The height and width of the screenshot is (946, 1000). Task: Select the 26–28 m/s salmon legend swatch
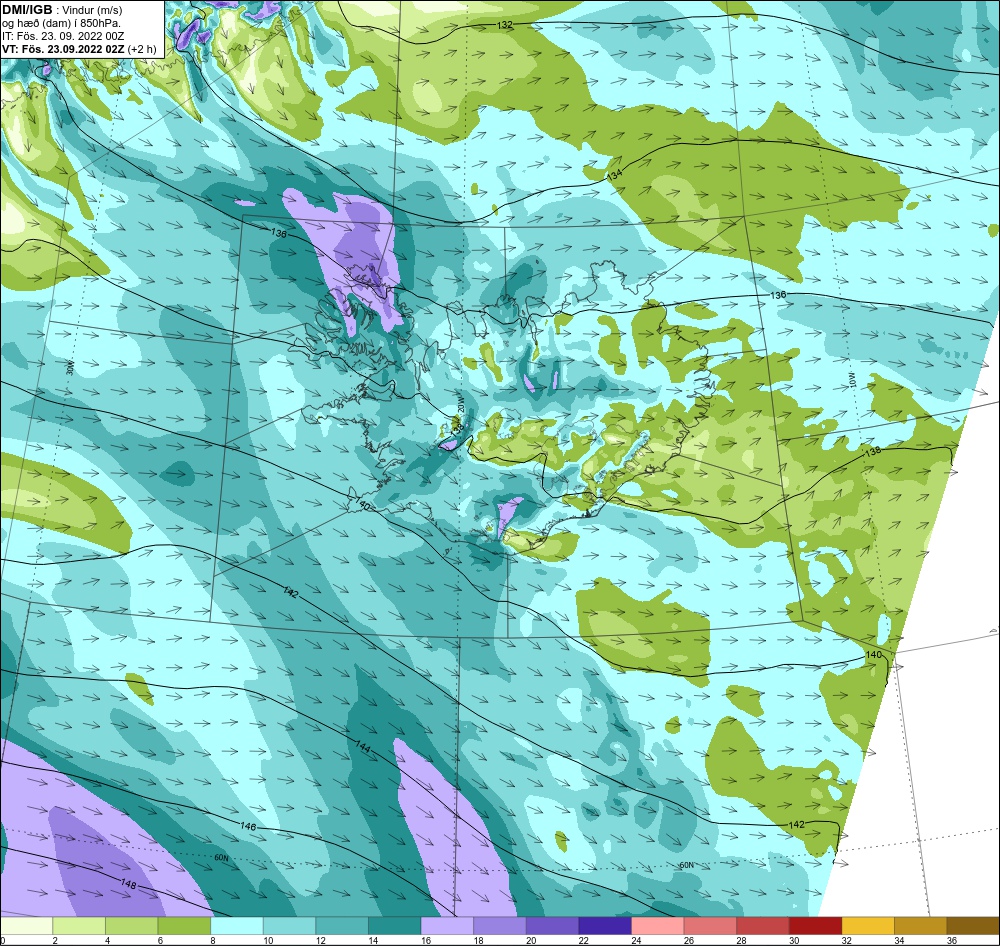tap(710, 926)
